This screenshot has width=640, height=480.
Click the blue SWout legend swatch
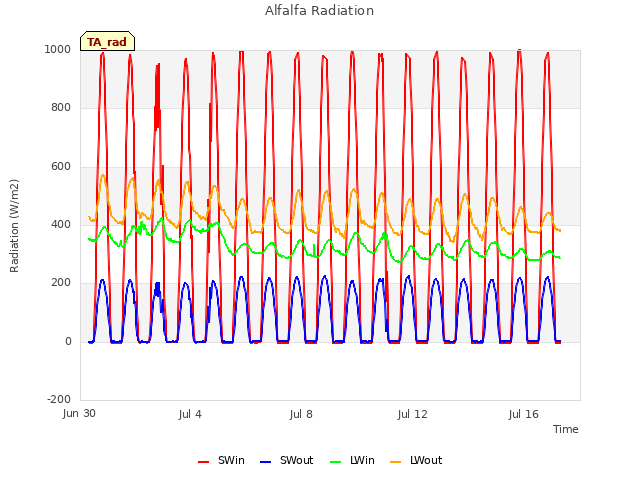[265, 462]
